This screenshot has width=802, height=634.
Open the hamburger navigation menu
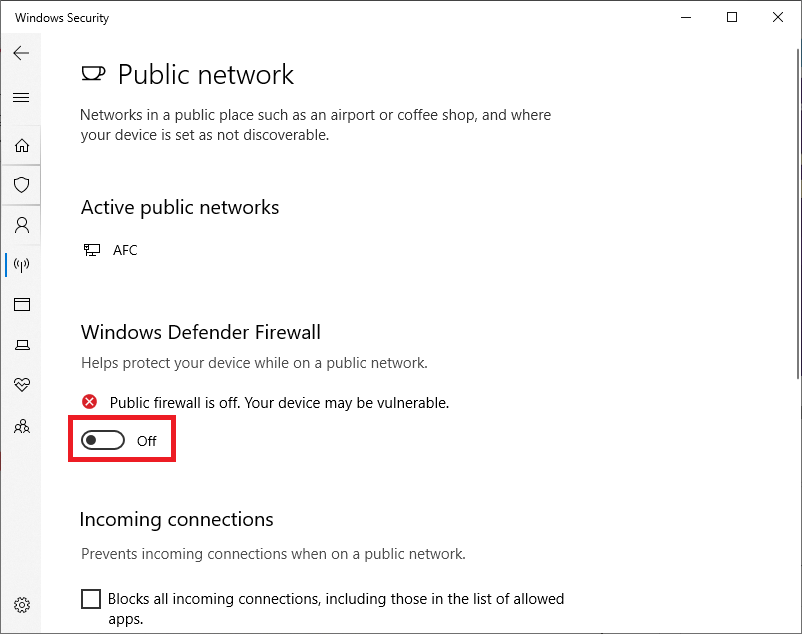21,97
